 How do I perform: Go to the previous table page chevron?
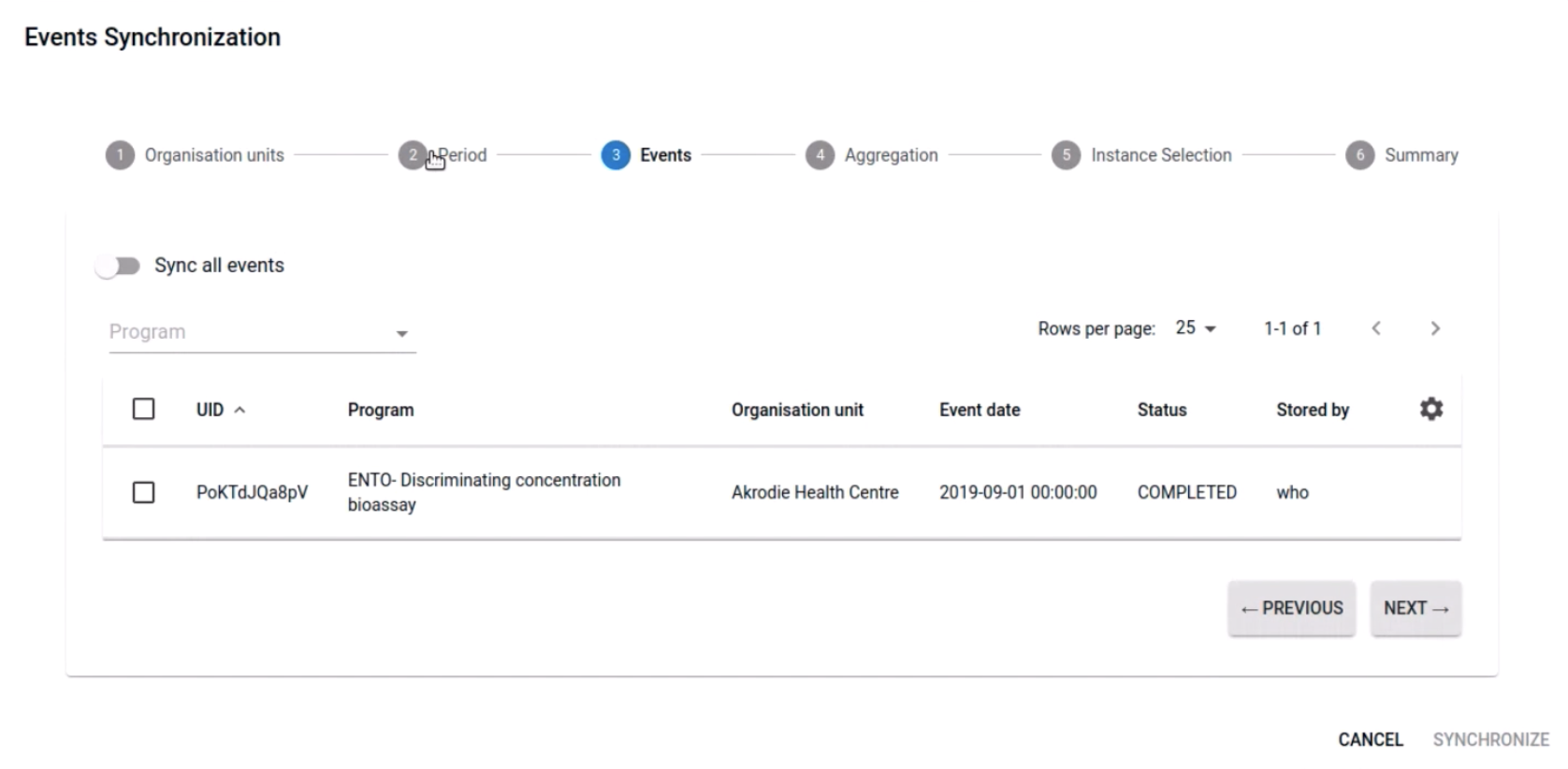(1376, 328)
